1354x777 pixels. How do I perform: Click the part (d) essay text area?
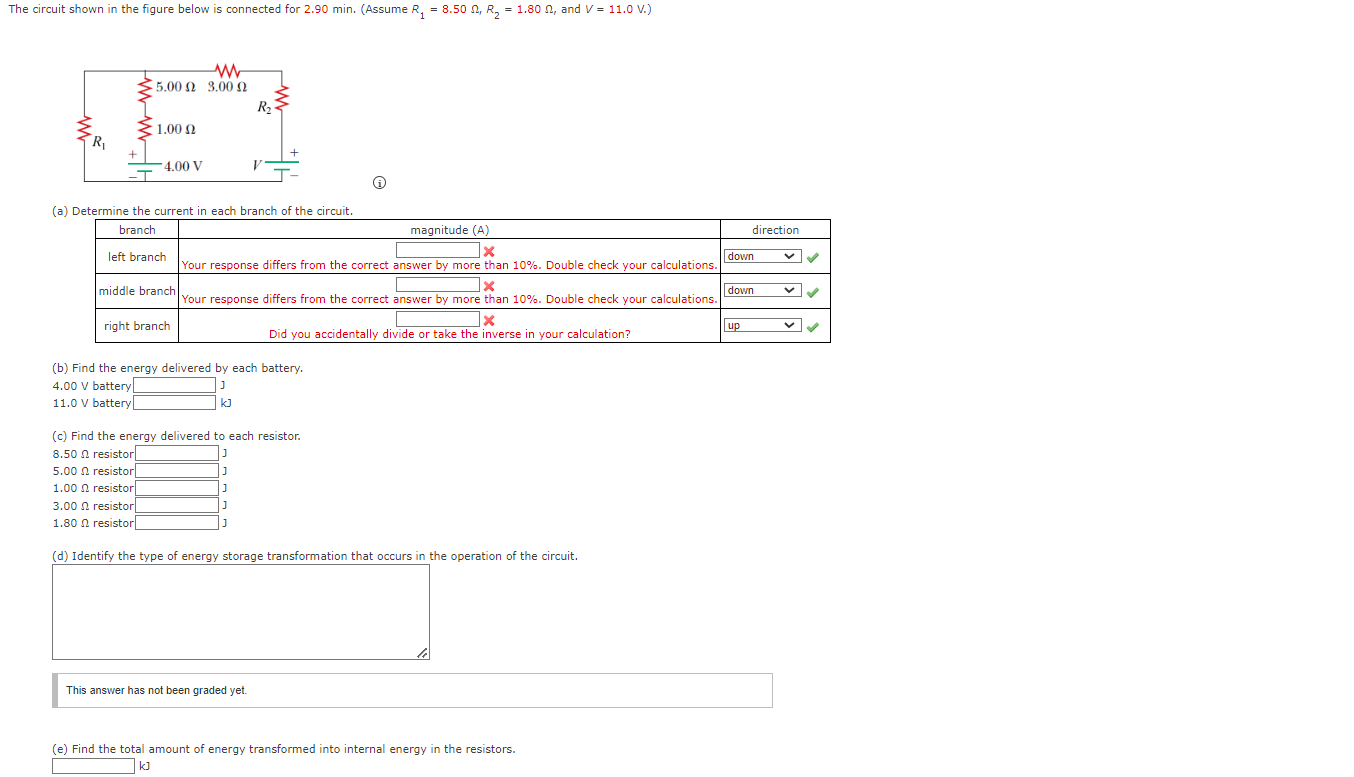click(241, 612)
